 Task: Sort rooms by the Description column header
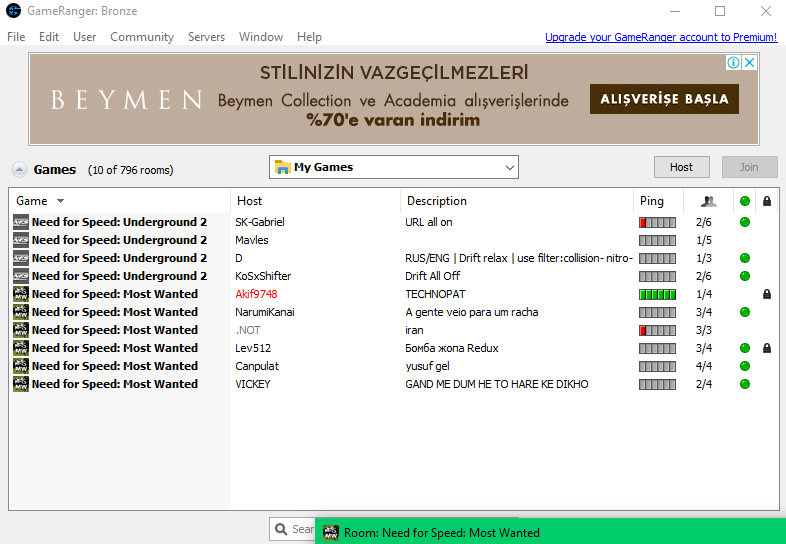(x=437, y=202)
